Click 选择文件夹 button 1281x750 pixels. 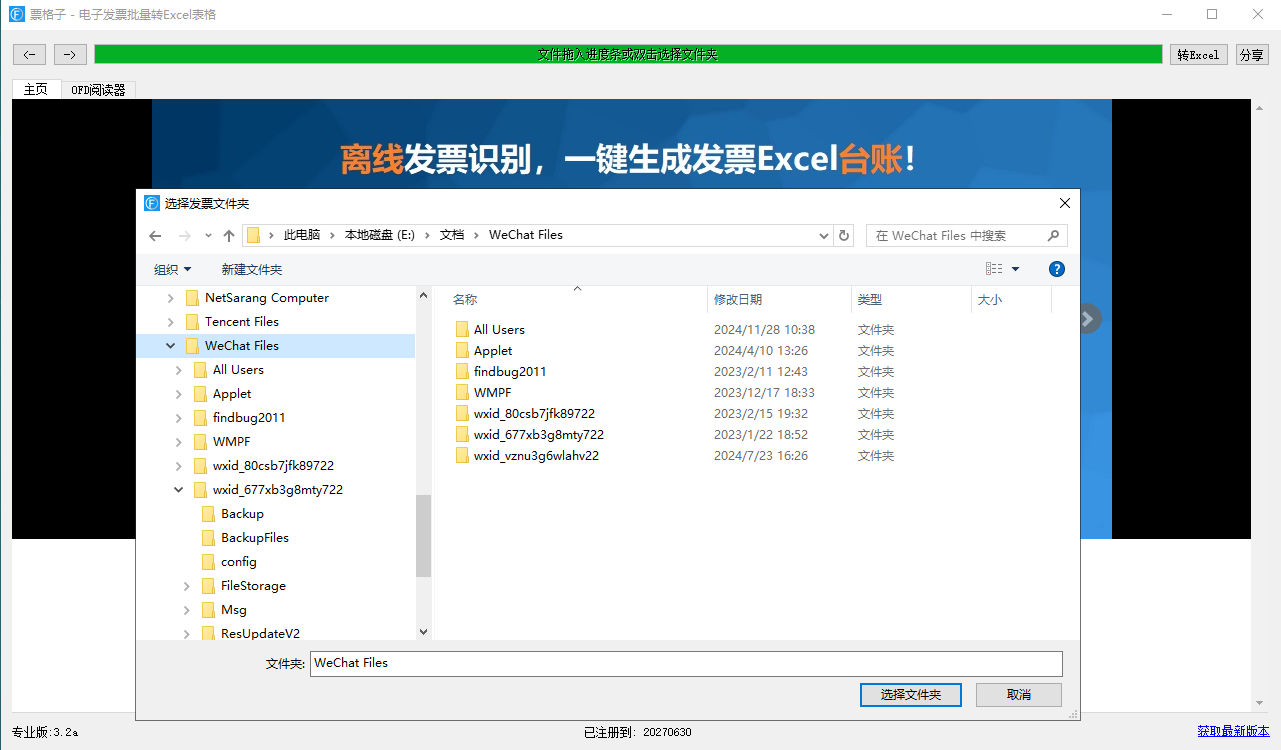coord(910,694)
